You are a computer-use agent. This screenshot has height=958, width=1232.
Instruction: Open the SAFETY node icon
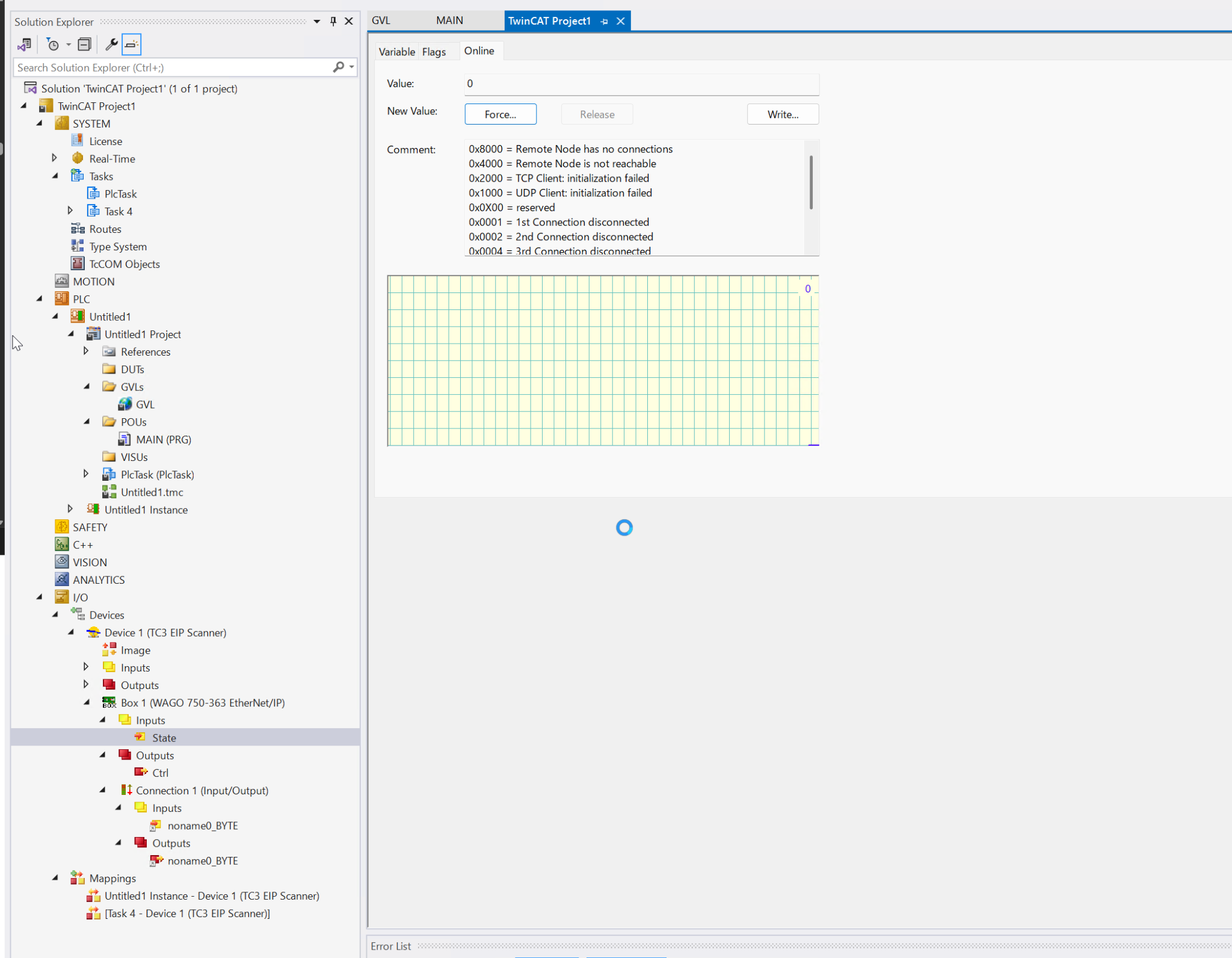[61, 527]
